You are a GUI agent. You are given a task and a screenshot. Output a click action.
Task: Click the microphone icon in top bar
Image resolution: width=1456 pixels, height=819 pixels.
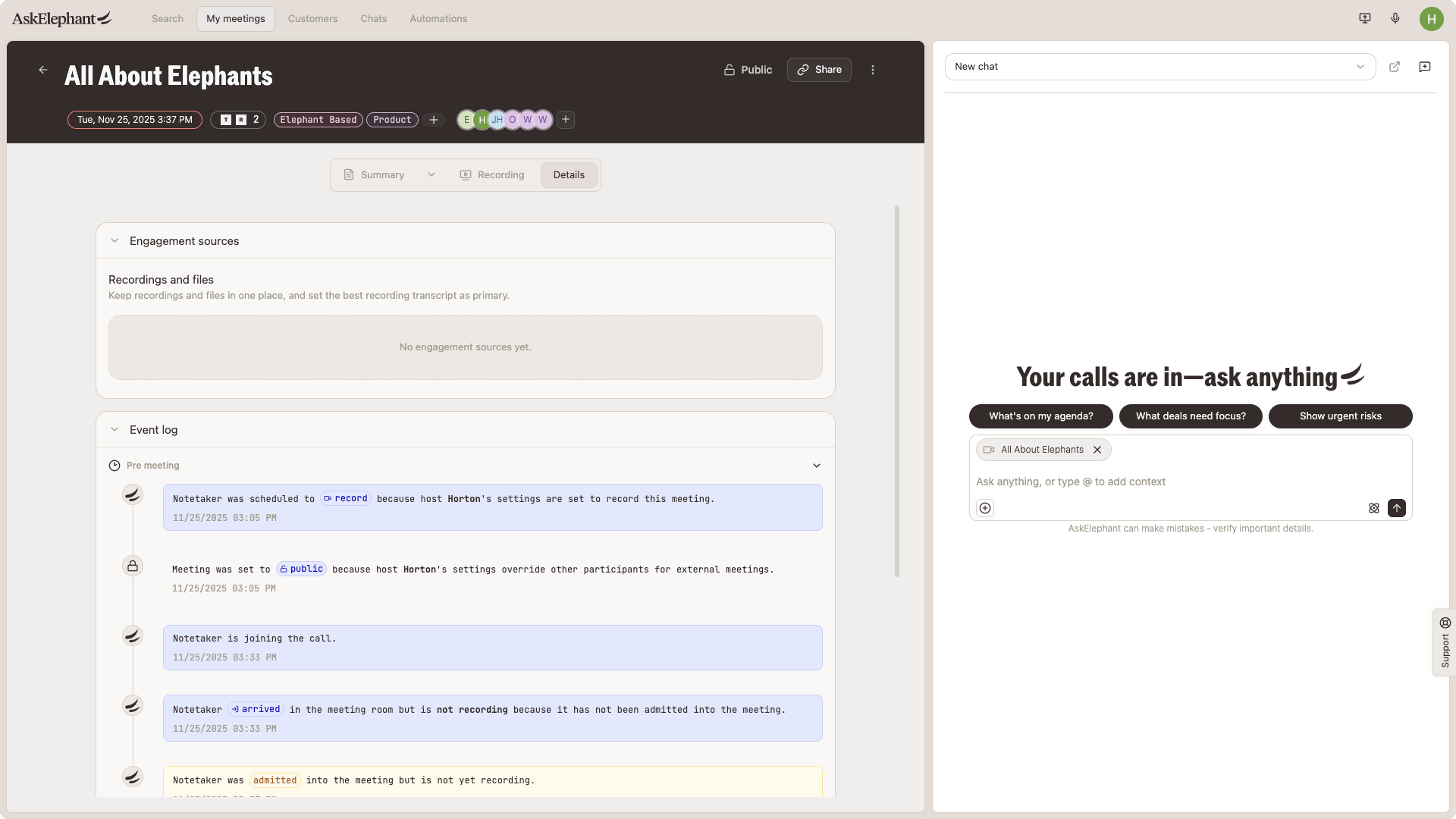click(x=1395, y=18)
